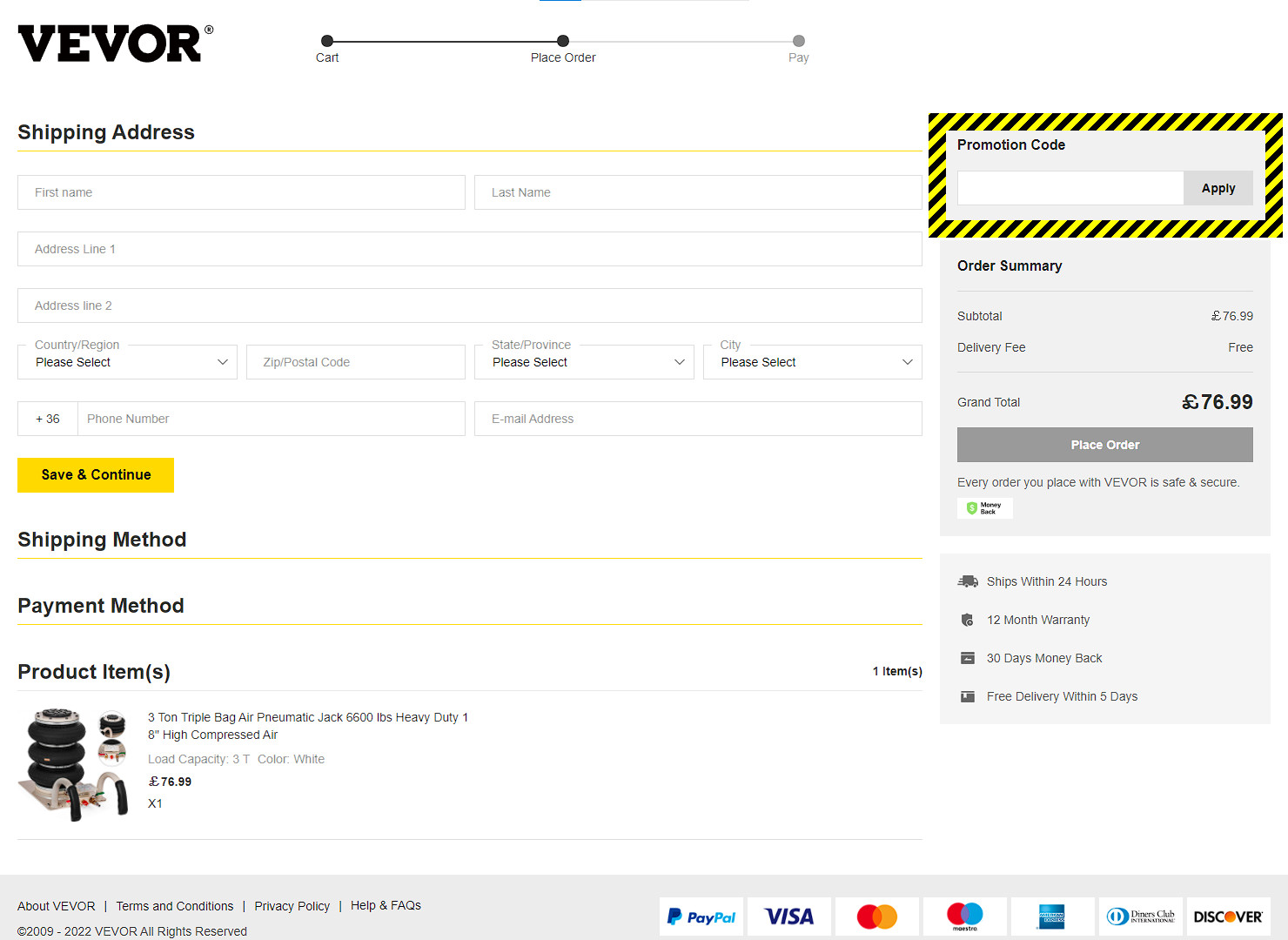Click the delivery truck icon beside Ships Within 24 Hours

[x=968, y=581]
